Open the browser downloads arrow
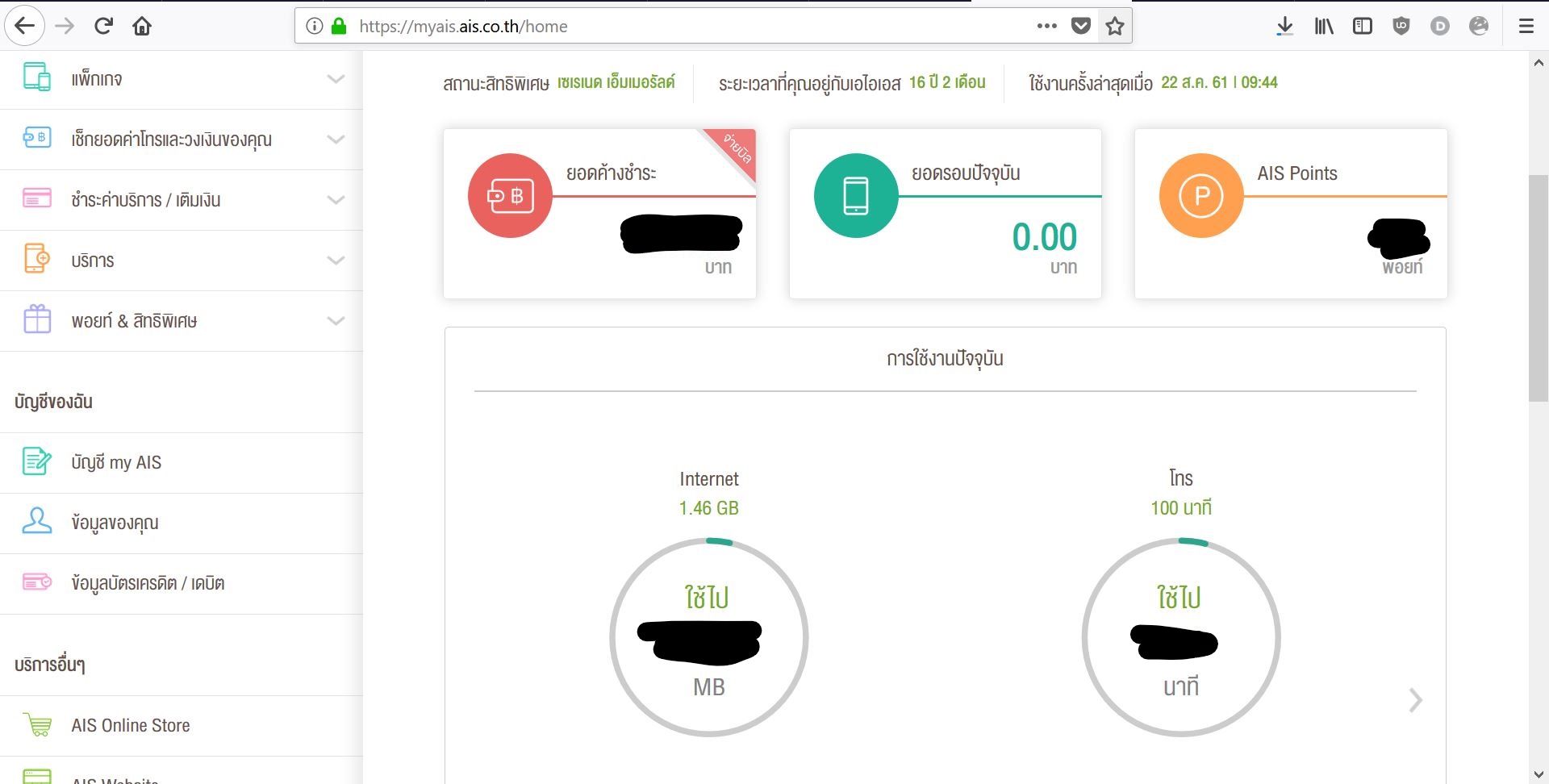This screenshot has height=784, width=1549. point(1285,27)
